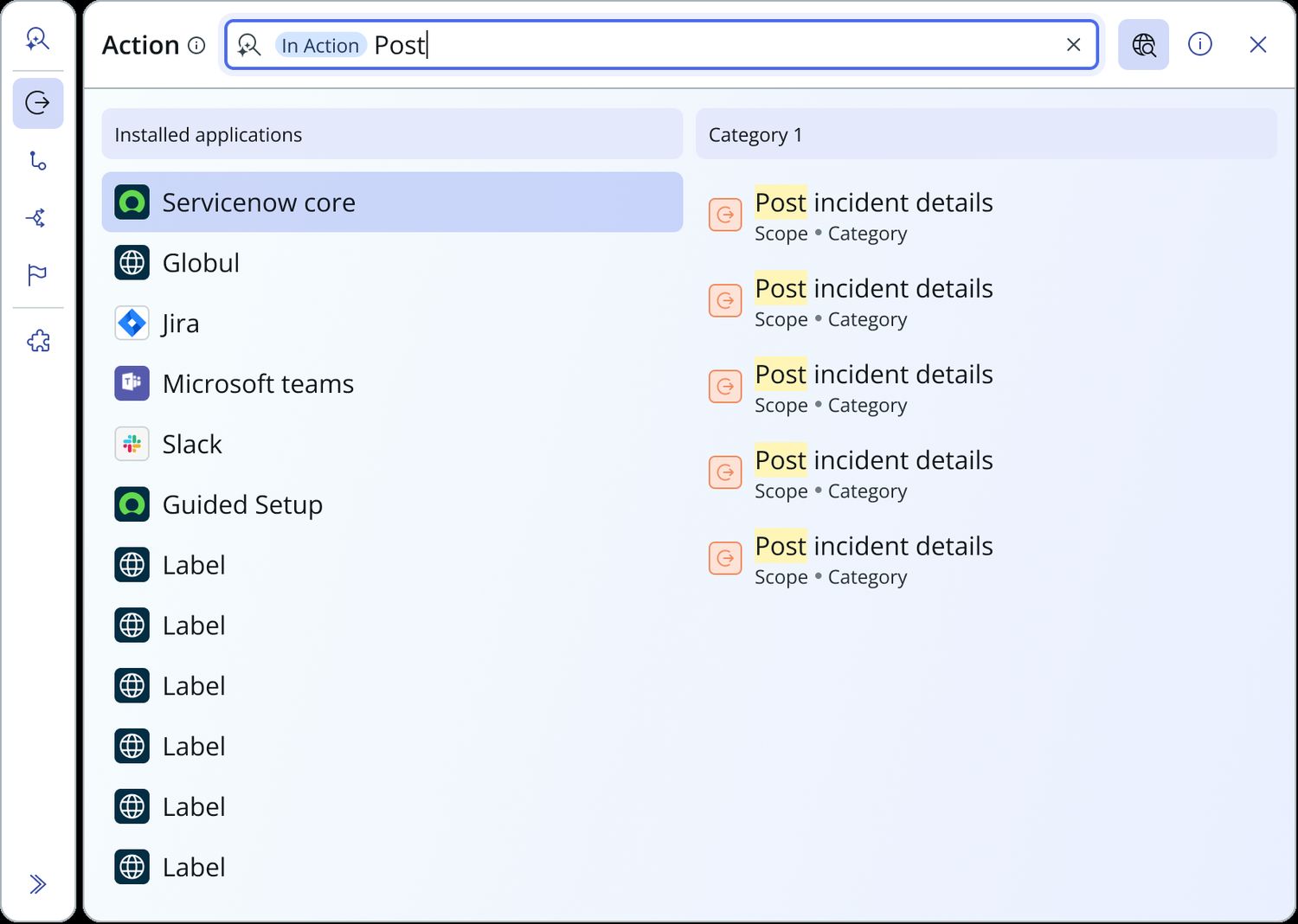The width and height of the screenshot is (1298, 924).
Task: Select Jira from installed applications
Action: click(392, 324)
